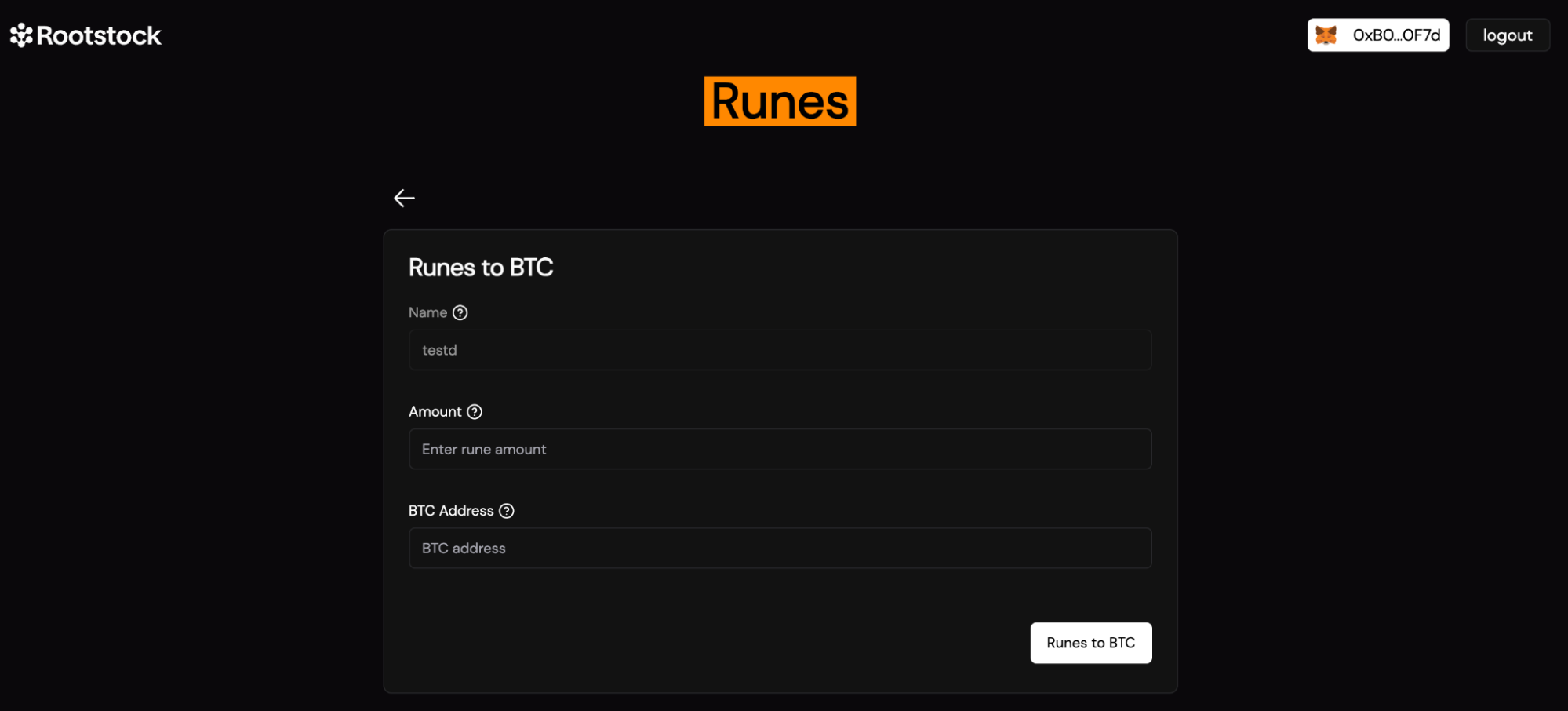1568x711 pixels.
Task: Click the Runes to BTC card title
Action: coord(481,268)
